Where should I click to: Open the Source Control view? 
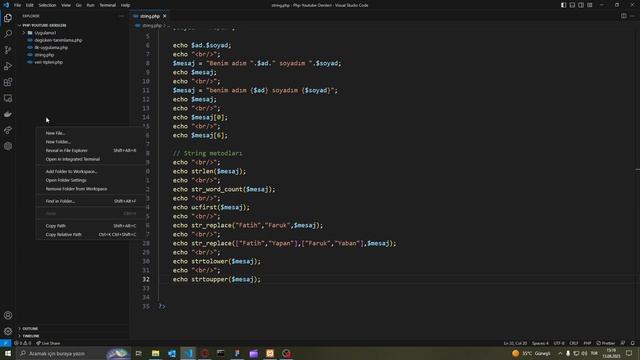click(x=8, y=50)
